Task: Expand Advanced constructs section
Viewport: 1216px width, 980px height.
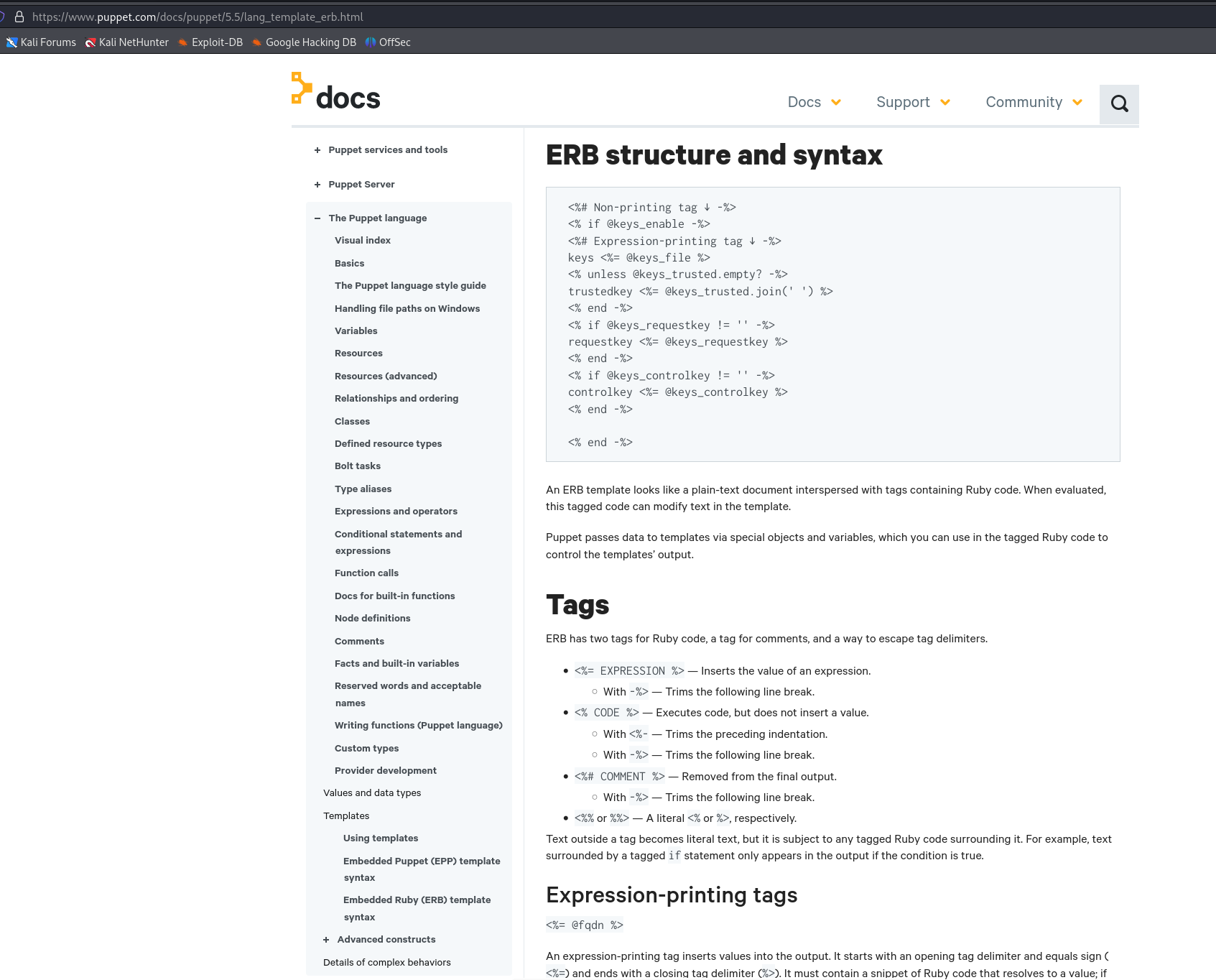Action: tap(325, 940)
